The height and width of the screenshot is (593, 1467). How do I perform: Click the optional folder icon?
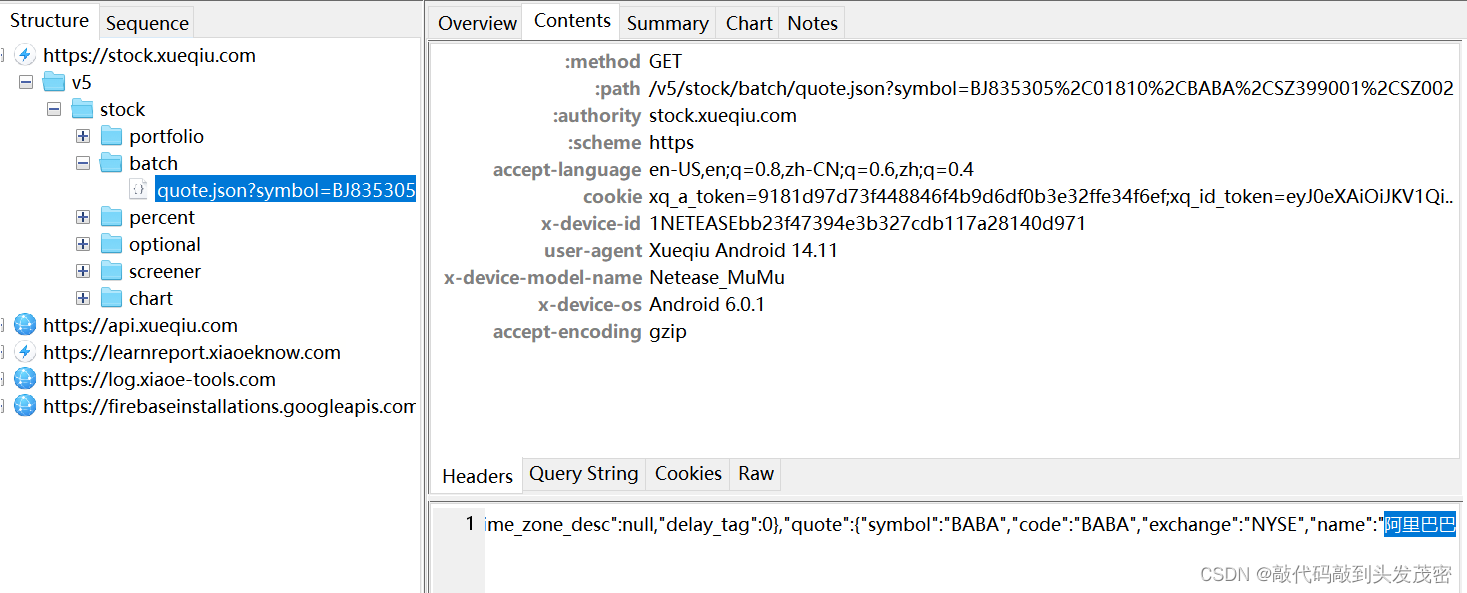tap(112, 244)
